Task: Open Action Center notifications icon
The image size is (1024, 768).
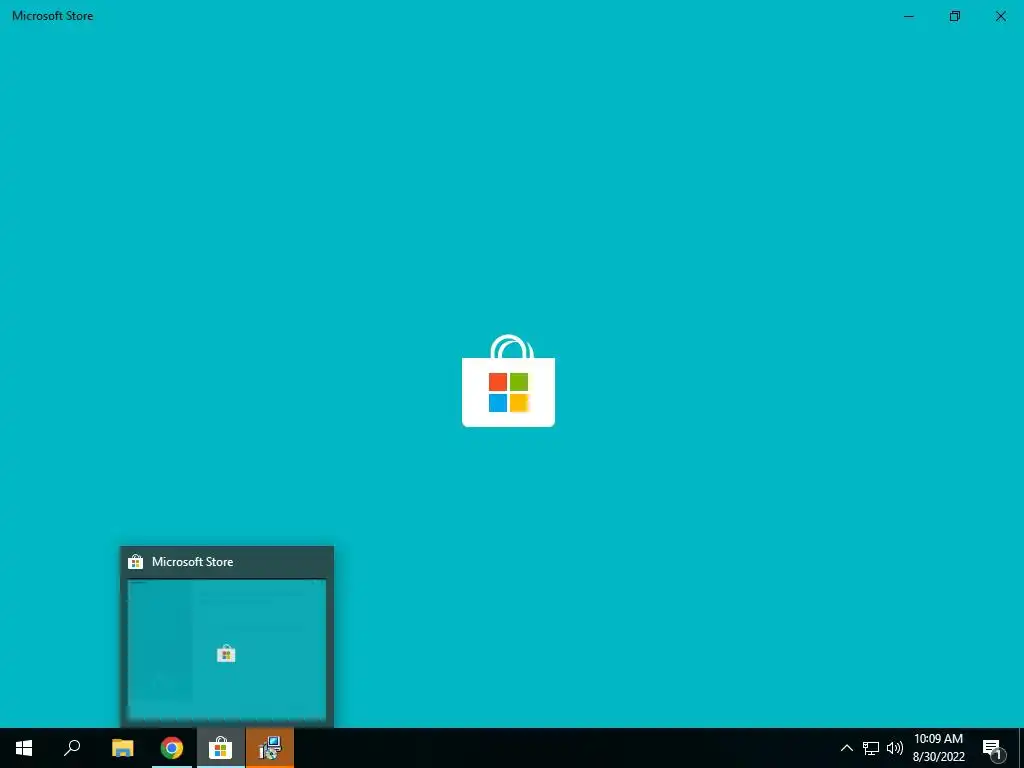Action: (x=993, y=749)
